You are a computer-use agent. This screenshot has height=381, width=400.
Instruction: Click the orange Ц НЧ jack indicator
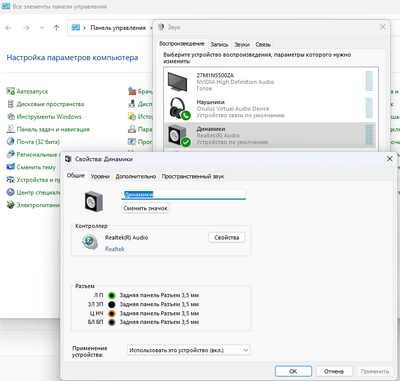coord(112,313)
